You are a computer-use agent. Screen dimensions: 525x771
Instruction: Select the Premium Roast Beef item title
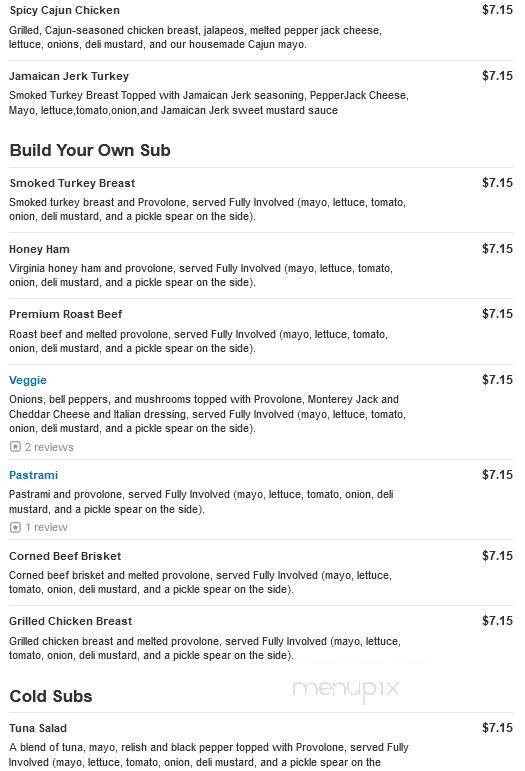pyautogui.click(x=65, y=314)
